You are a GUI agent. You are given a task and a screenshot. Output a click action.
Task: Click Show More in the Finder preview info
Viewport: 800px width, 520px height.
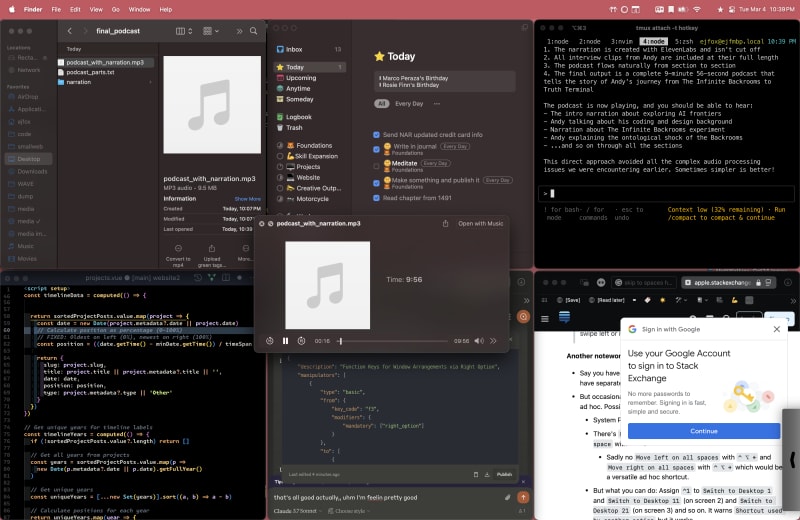(247, 199)
